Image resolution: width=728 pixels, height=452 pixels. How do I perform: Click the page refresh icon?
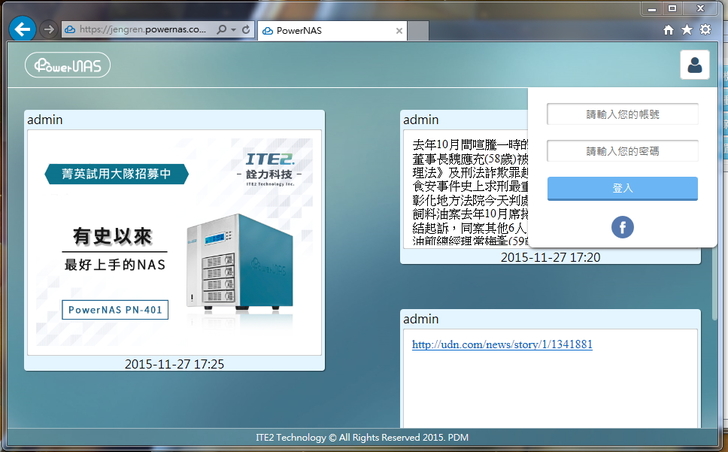point(246,30)
